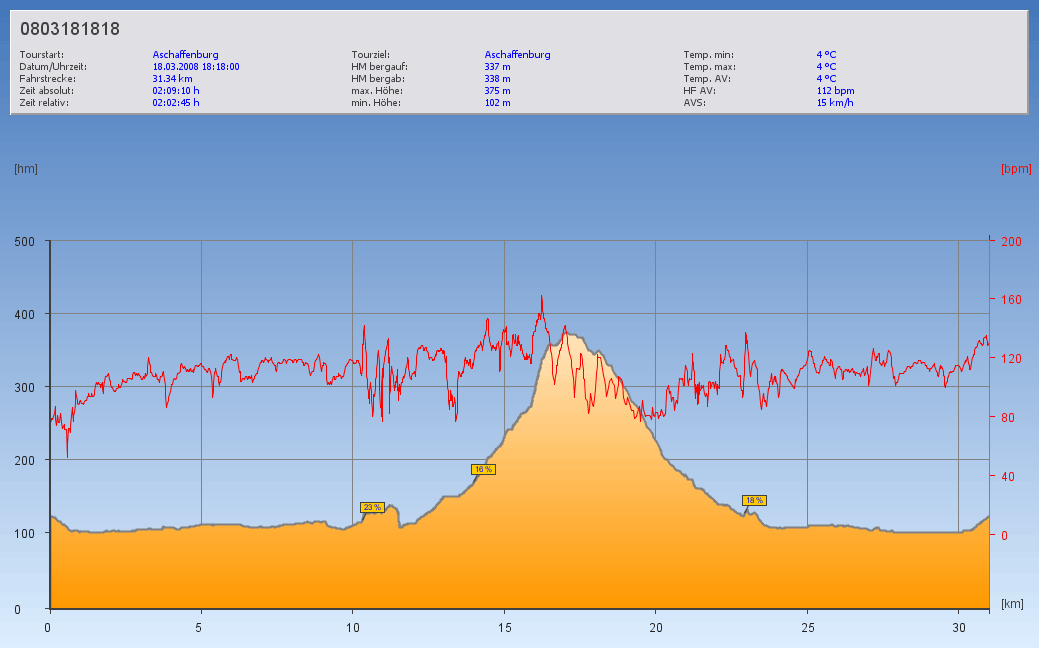Image resolution: width=1039 pixels, height=648 pixels.
Task: Click the 18 % gradient marker
Action: coord(754,500)
